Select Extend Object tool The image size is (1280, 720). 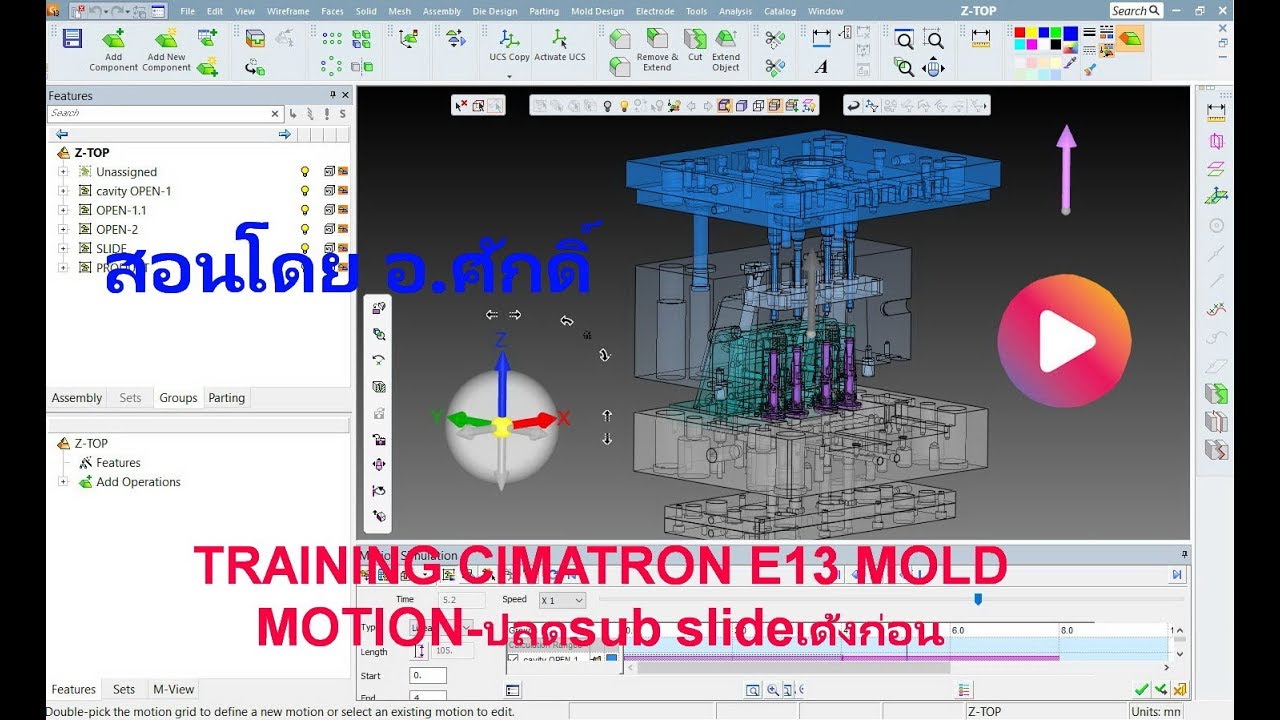click(x=726, y=50)
